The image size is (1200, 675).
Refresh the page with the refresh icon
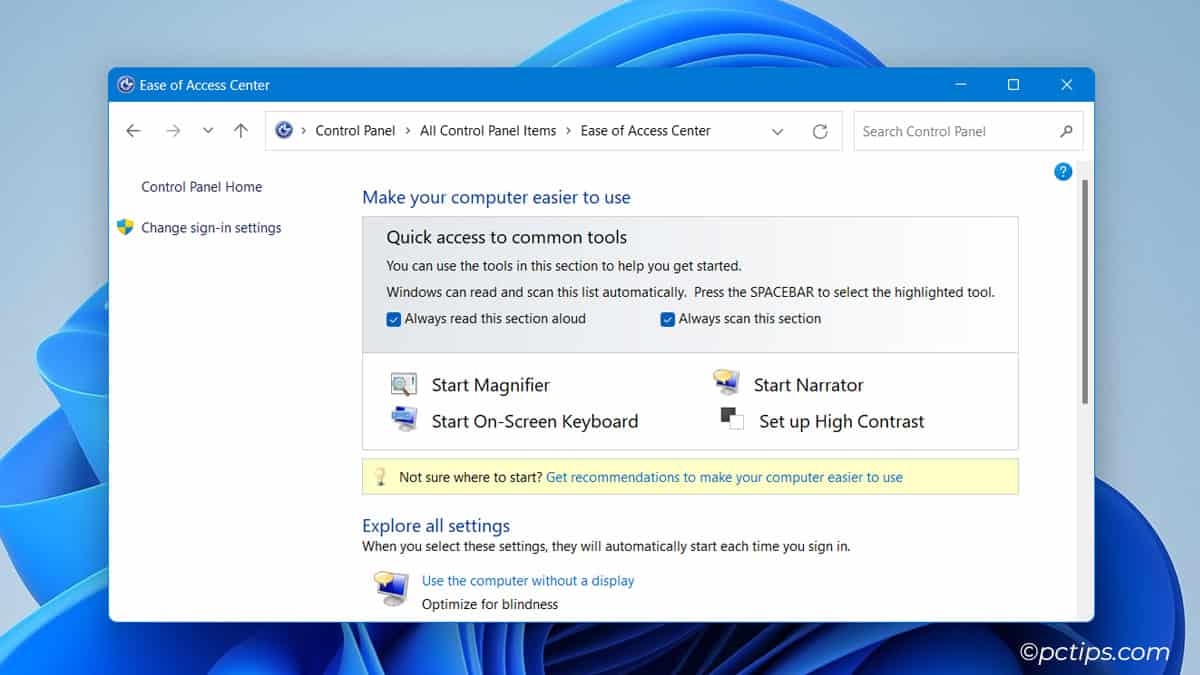tap(820, 130)
